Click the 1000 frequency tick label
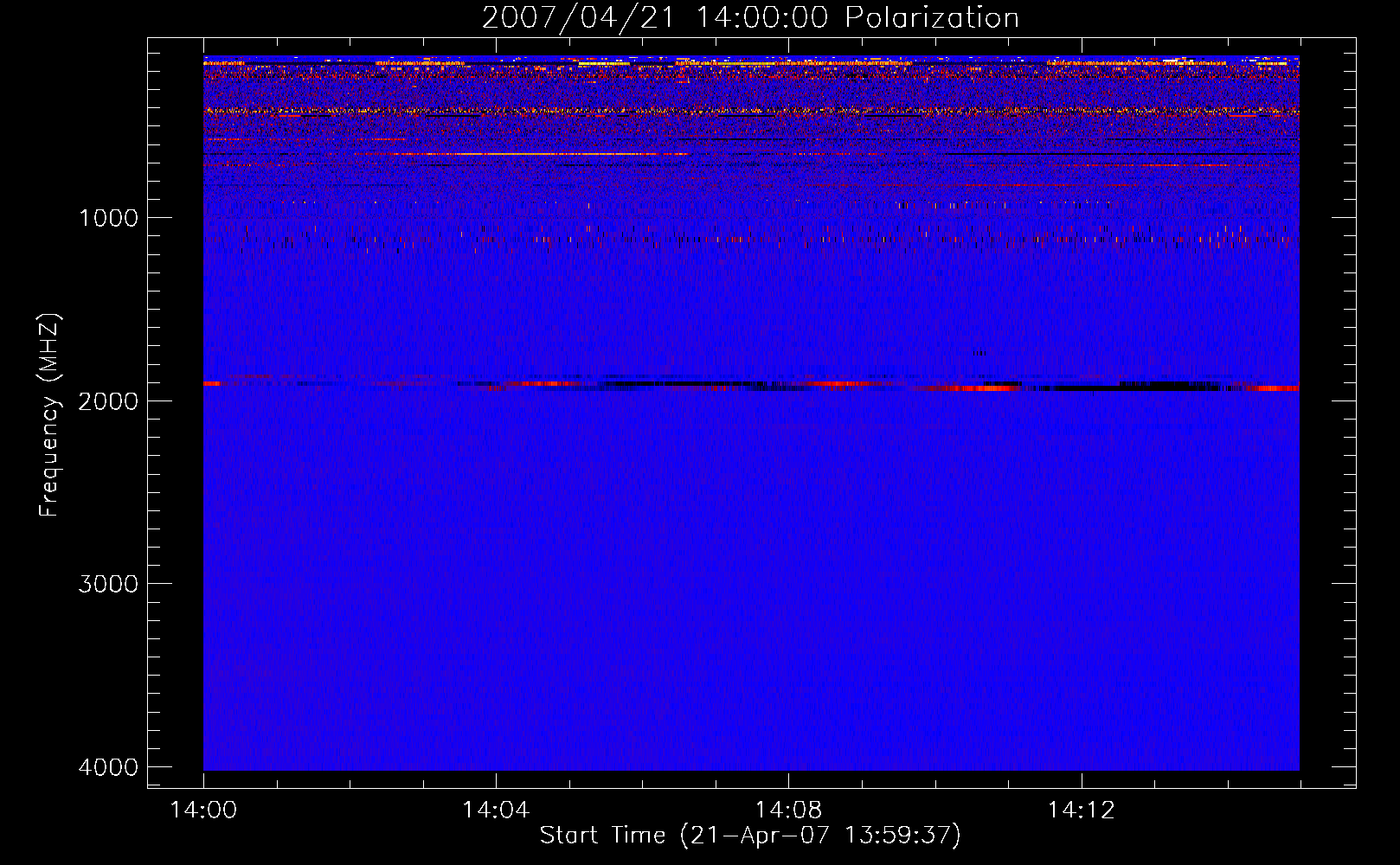Viewport: 1400px width, 865px height. coord(108,218)
